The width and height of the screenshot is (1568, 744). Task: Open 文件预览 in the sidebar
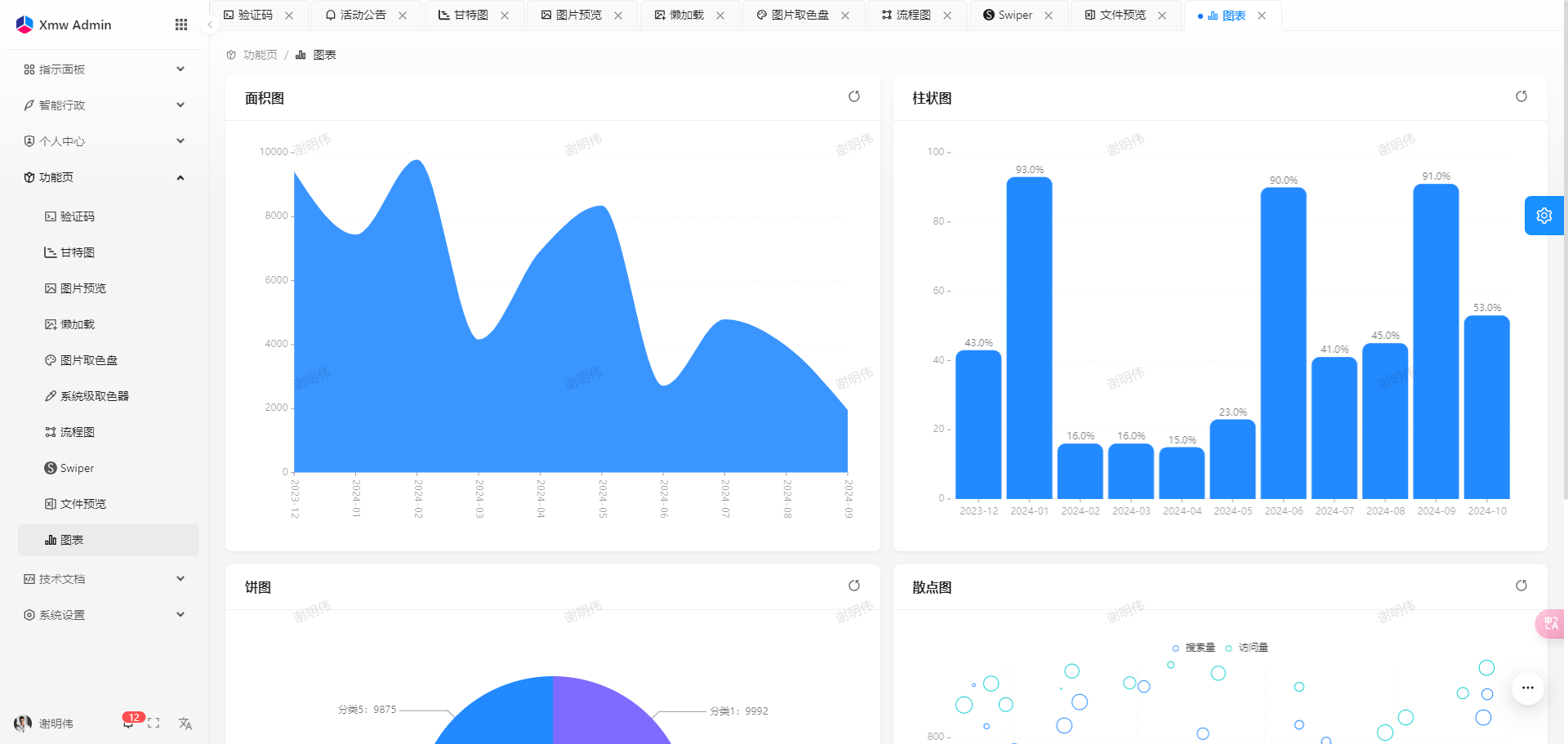(x=109, y=504)
